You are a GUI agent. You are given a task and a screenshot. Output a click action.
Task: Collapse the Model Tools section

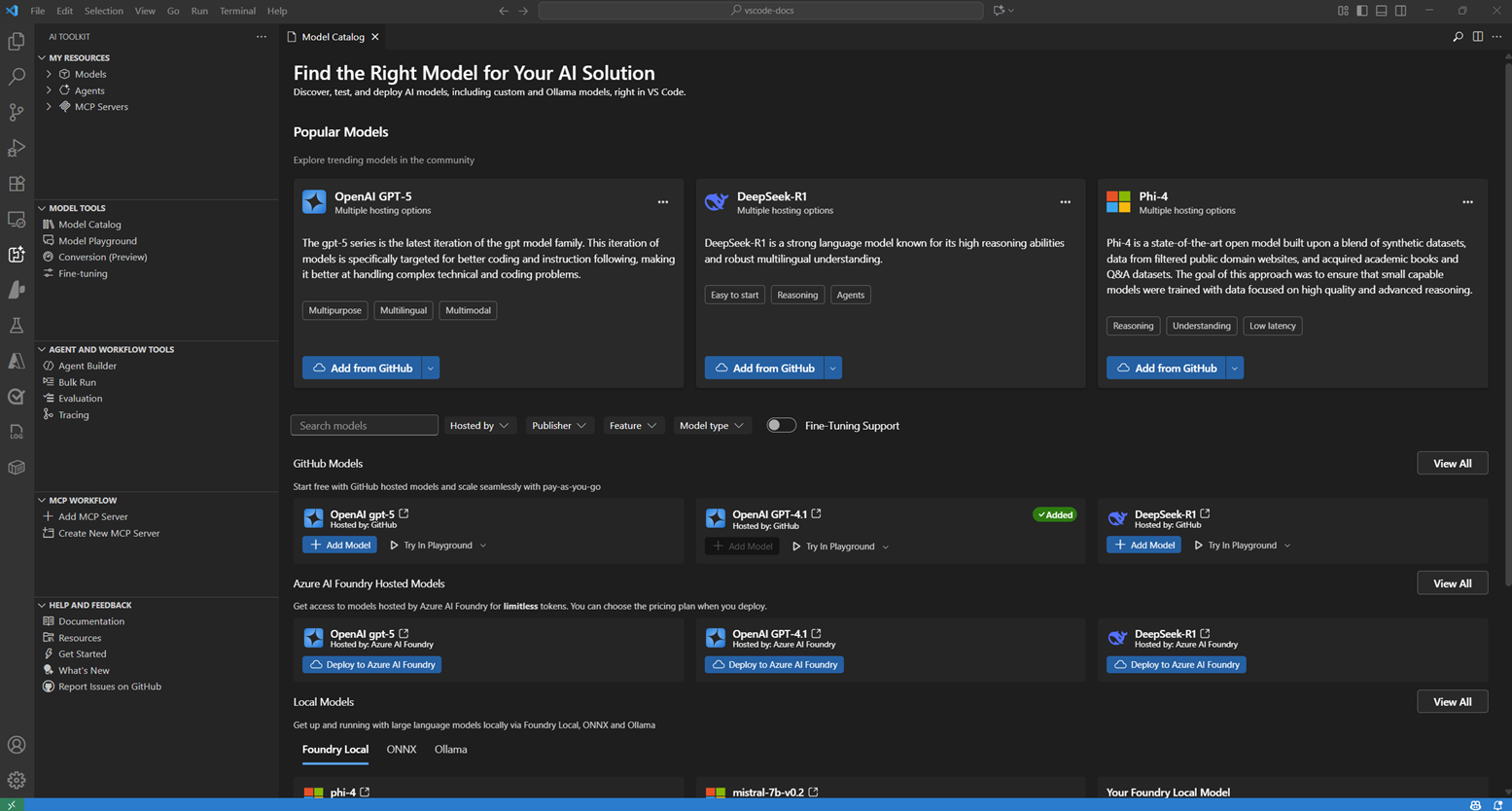tap(77, 208)
